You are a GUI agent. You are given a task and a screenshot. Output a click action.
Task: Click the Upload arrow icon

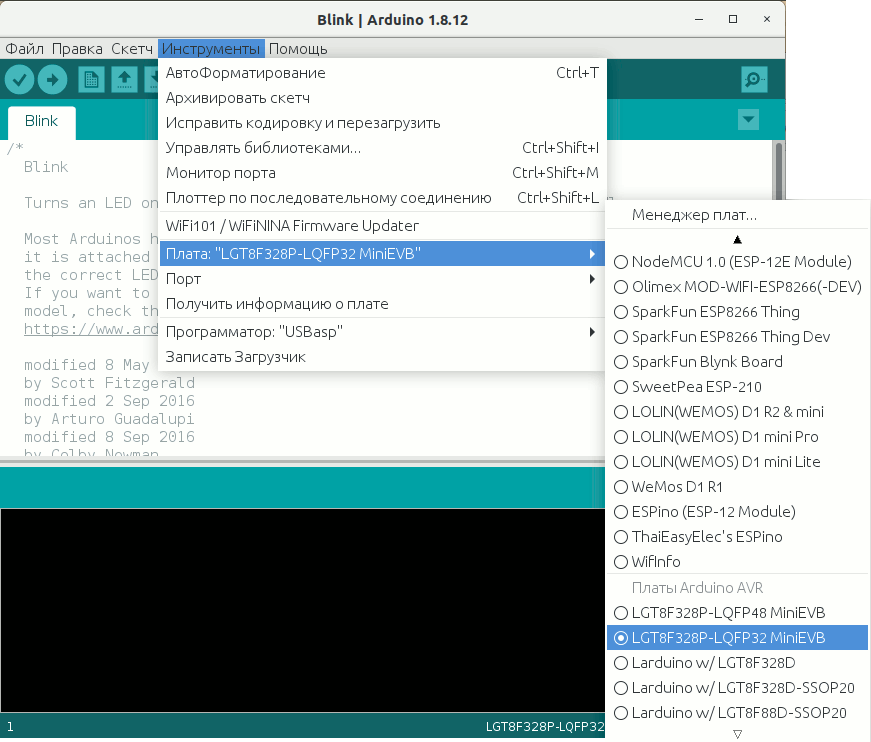(x=52, y=80)
